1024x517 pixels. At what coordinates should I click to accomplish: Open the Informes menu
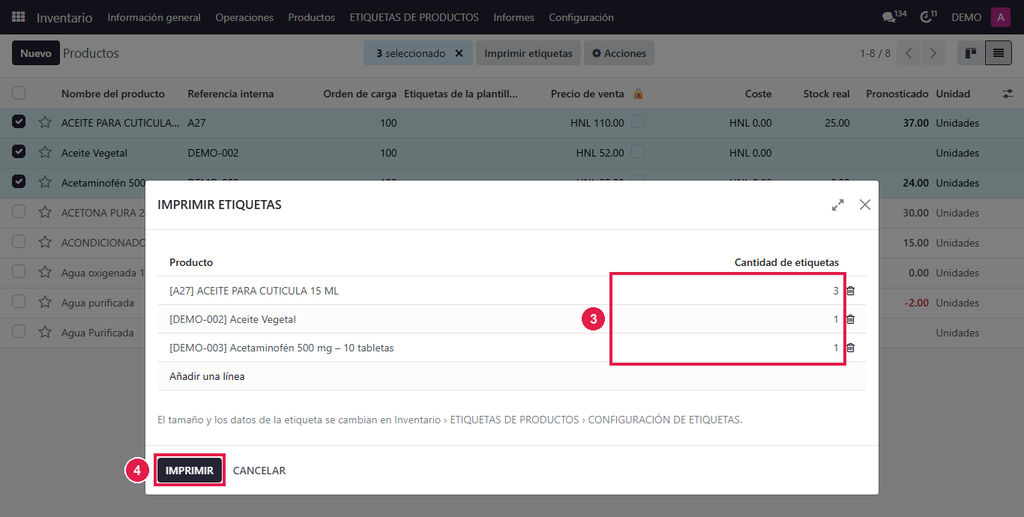point(513,18)
